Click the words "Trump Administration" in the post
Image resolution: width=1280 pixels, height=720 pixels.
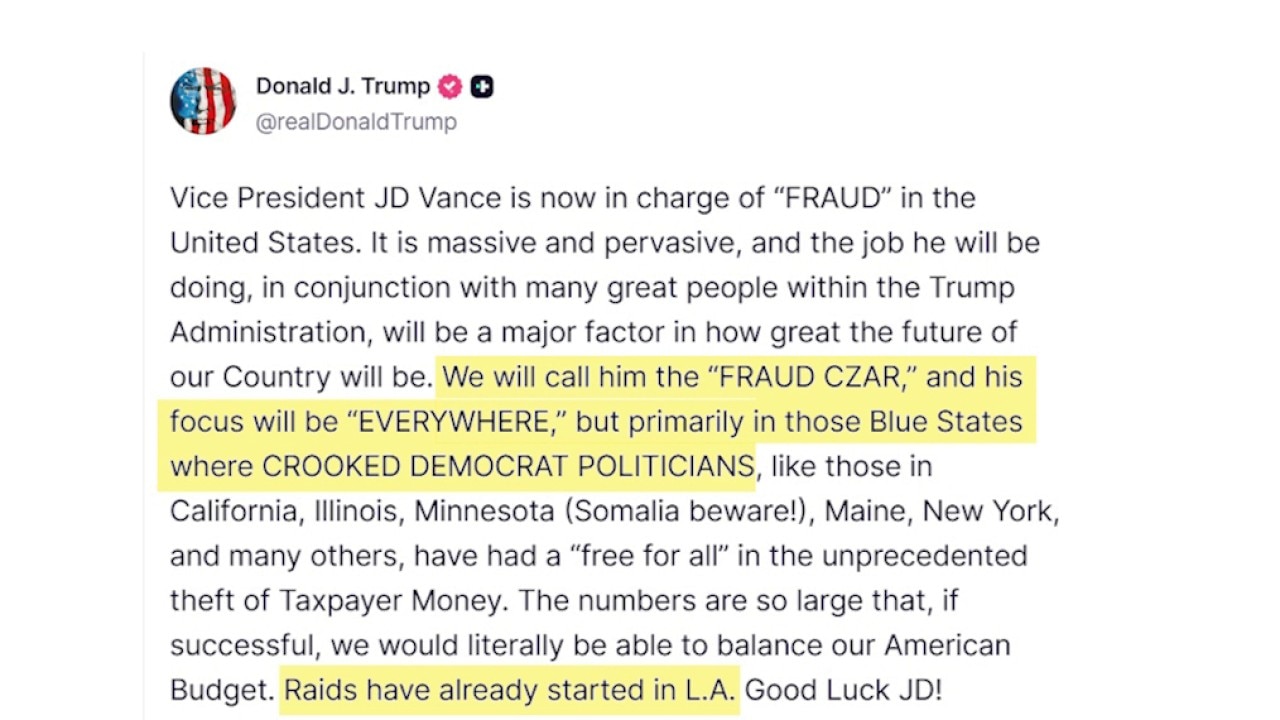pyautogui.click(x=972, y=288)
